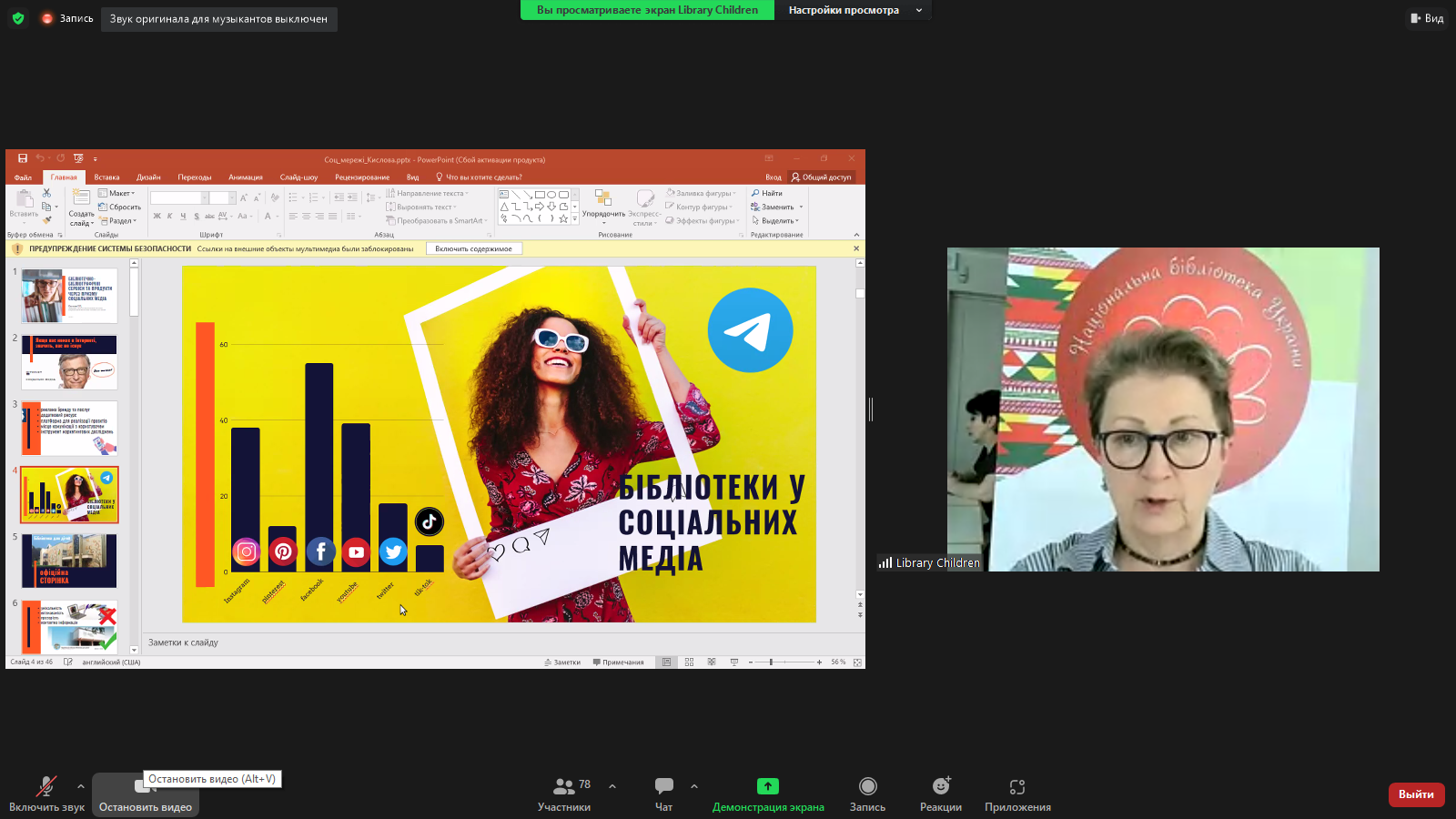Click the Вставить paste icon

coord(25,199)
